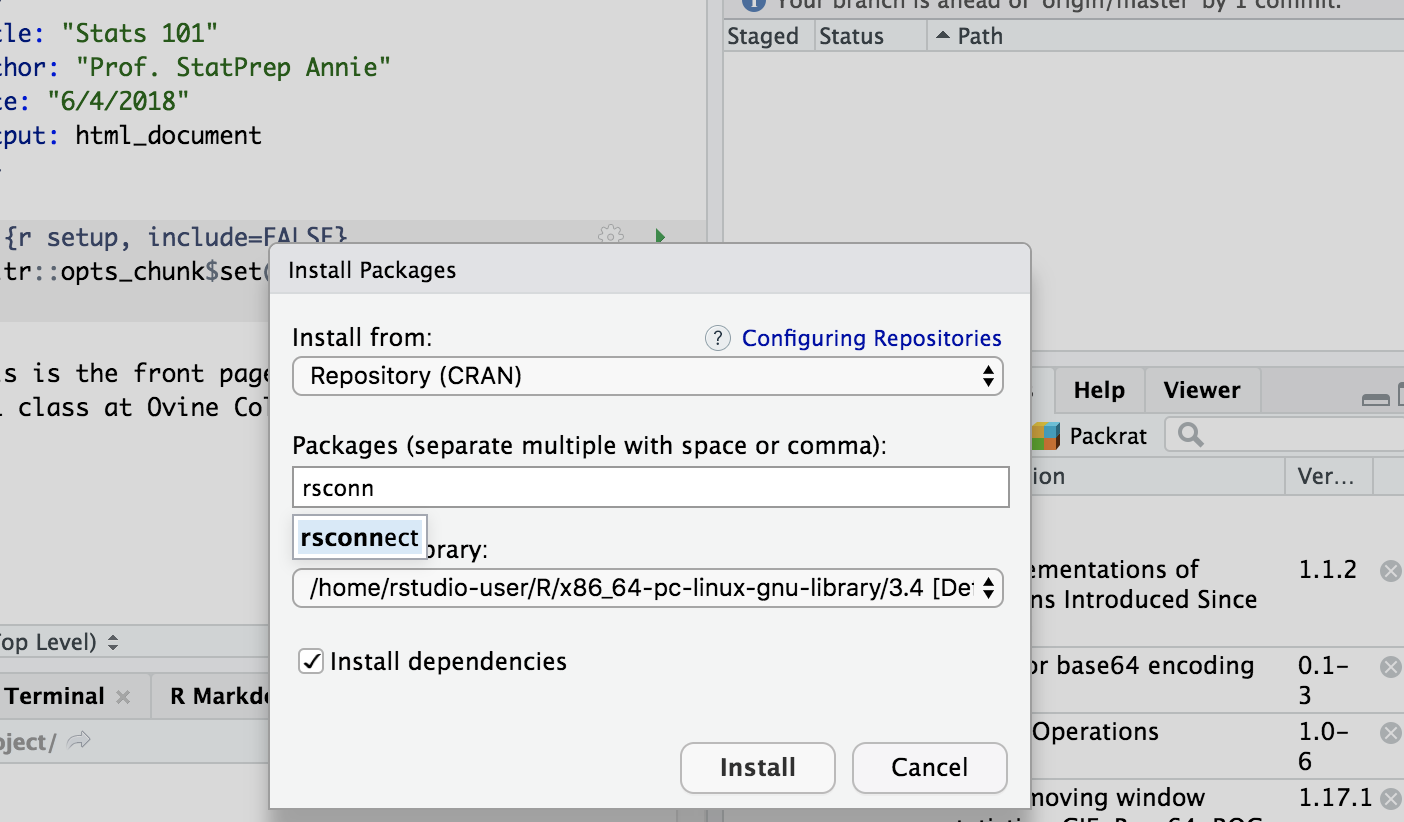
Task: Open the (Top Level) section navigator
Action: [60, 642]
